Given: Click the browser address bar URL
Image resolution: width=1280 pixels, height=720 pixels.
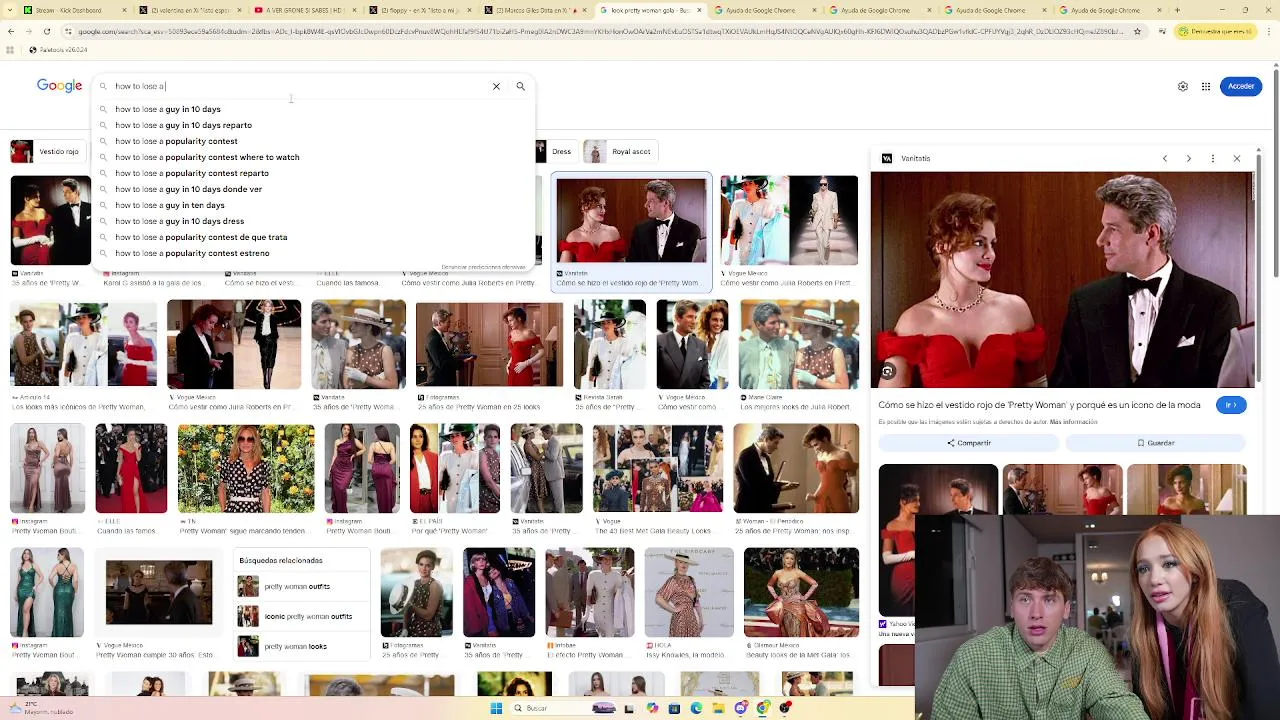Looking at the screenshot, I should click(600, 31).
